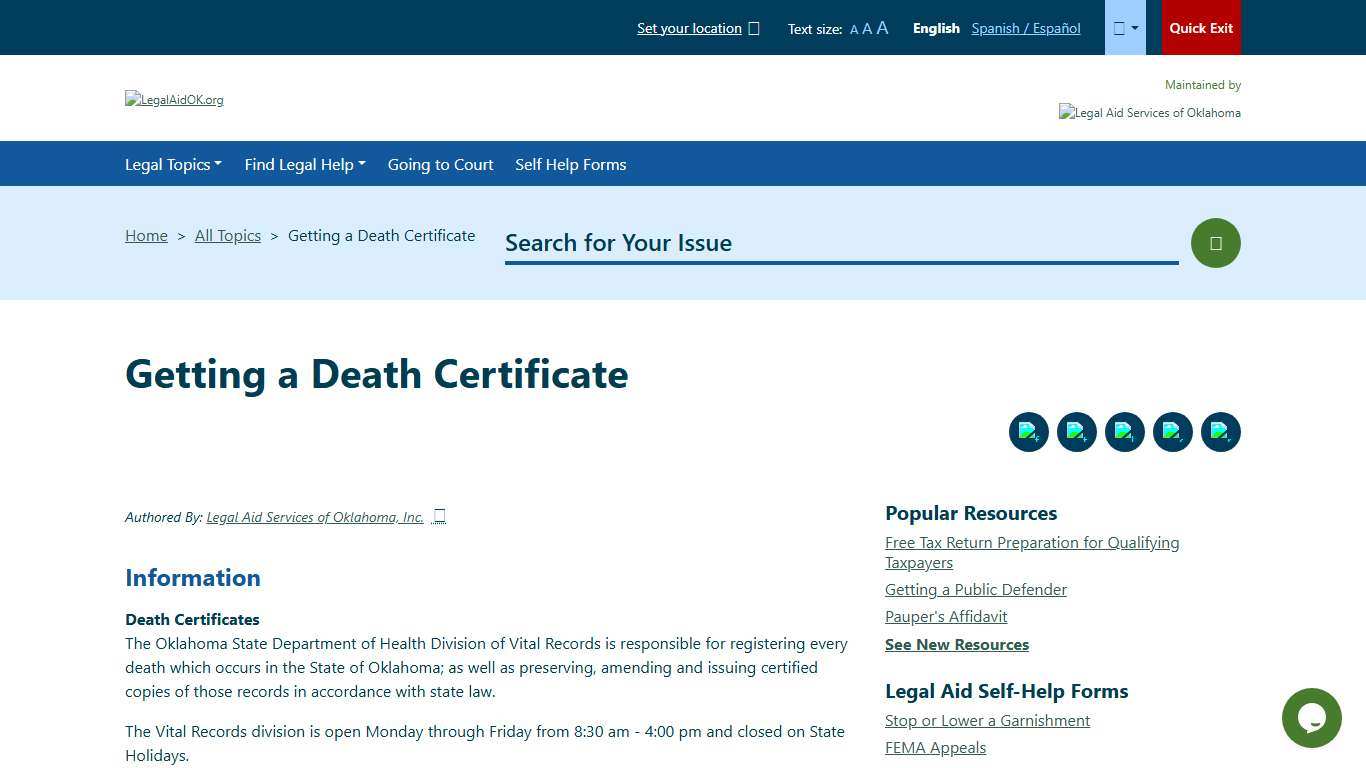The image size is (1366, 768).
Task: Click the icon beside Set your location
Action: coord(753,28)
